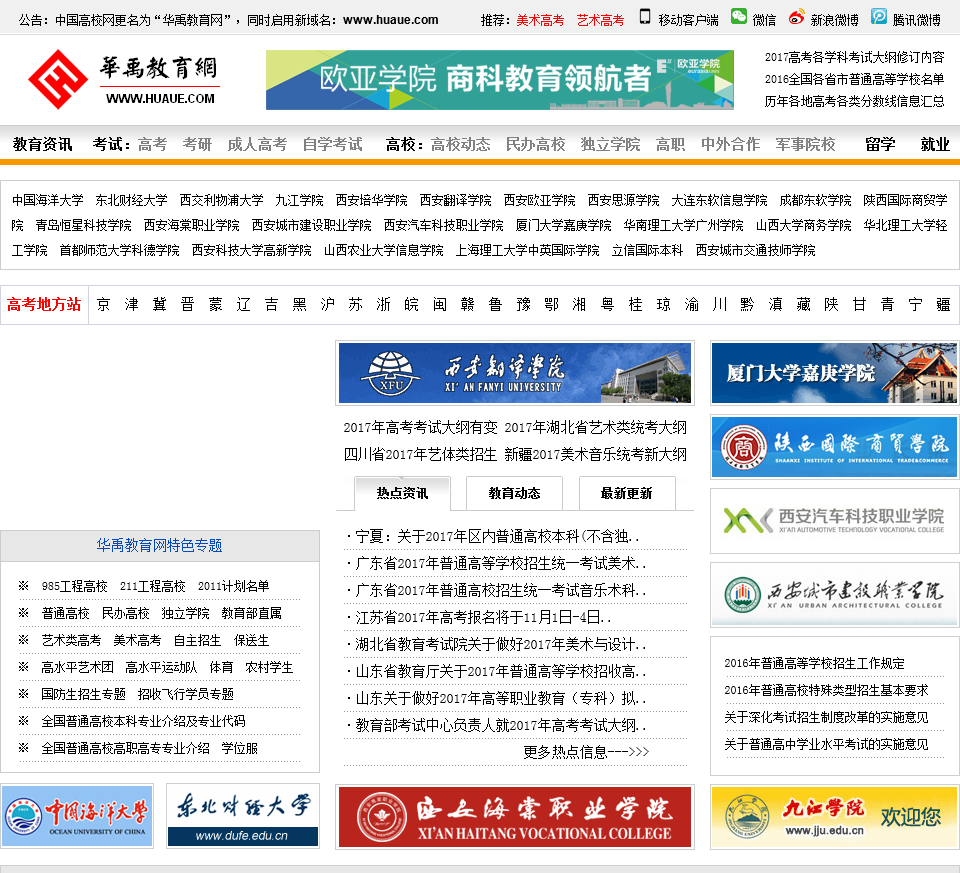Open the 985工程高校 topic link
Viewport: 960px width, 873px height.
tap(74, 586)
